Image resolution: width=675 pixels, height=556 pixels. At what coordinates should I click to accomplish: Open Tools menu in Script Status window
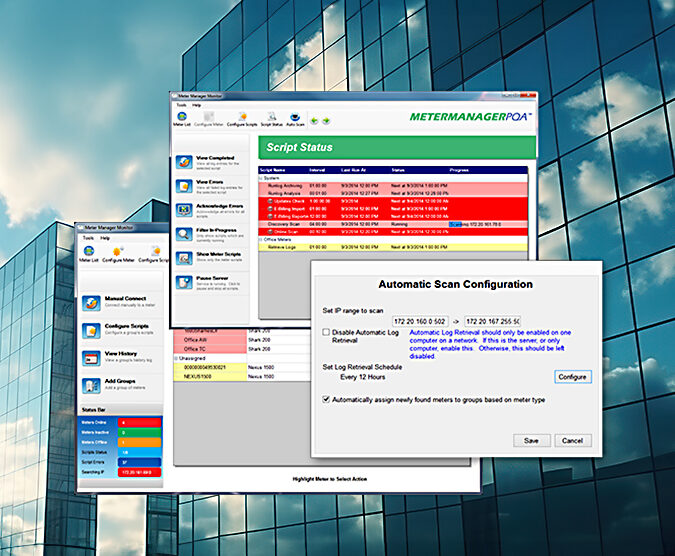(182, 105)
